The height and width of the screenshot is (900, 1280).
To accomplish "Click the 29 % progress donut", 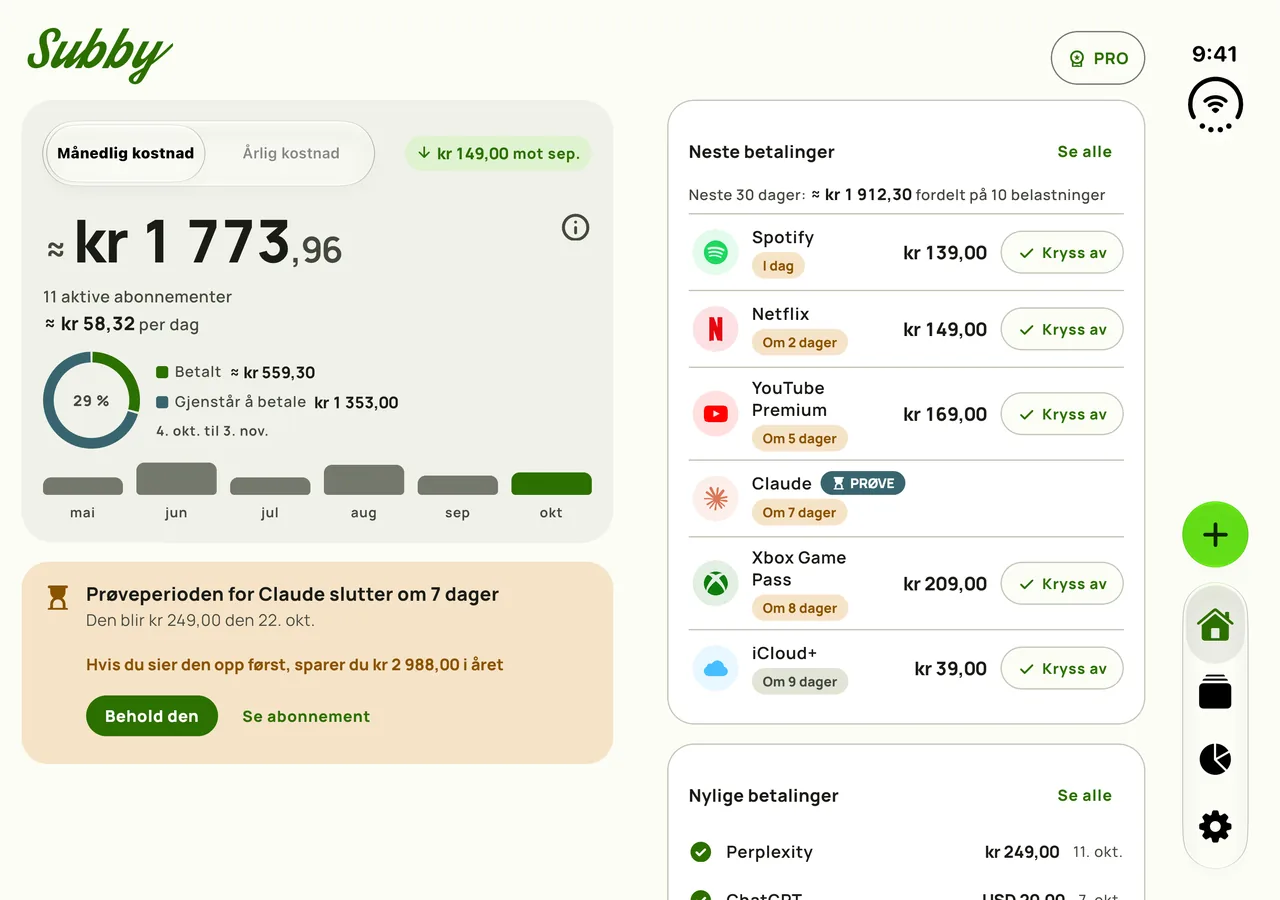I will (91, 400).
